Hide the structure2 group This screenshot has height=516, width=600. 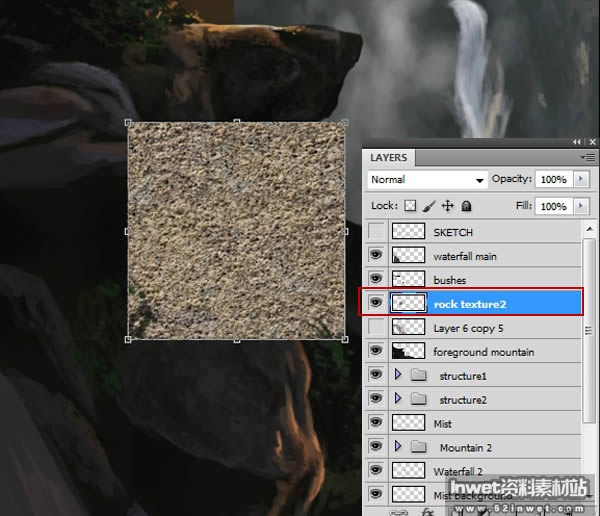[376, 398]
